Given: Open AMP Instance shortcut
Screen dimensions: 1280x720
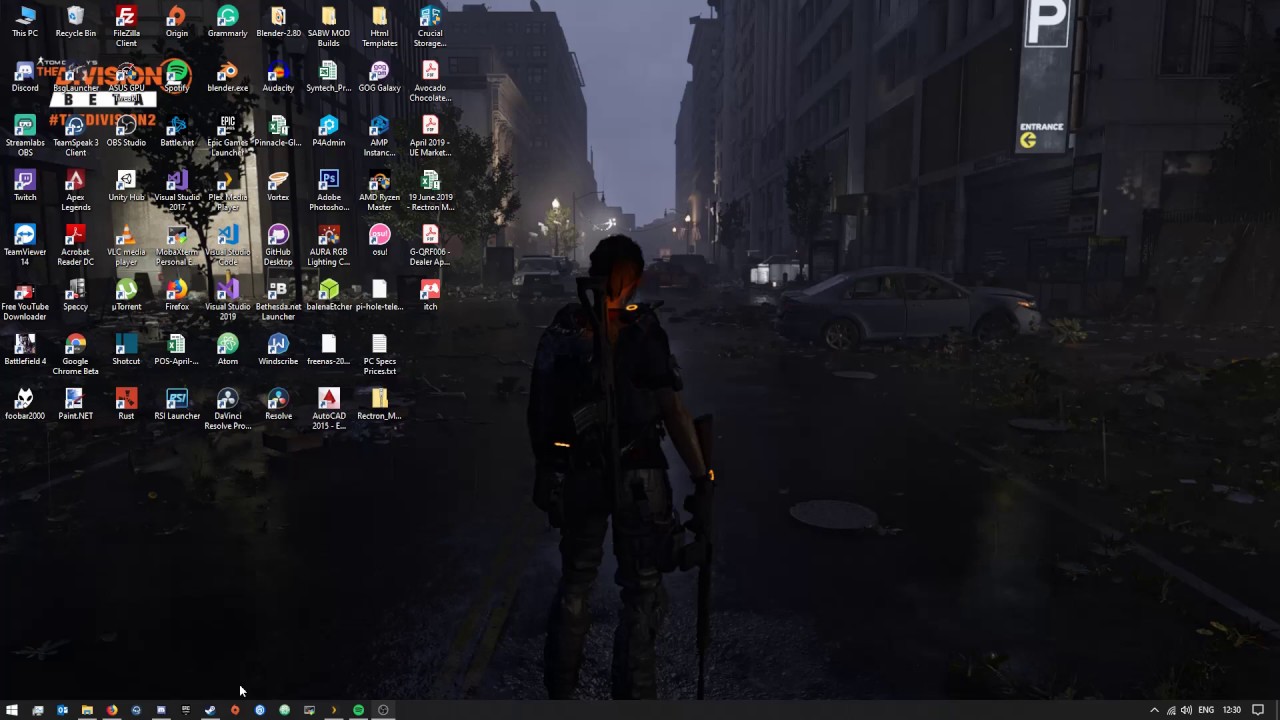Looking at the screenshot, I should (x=379, y=136).
